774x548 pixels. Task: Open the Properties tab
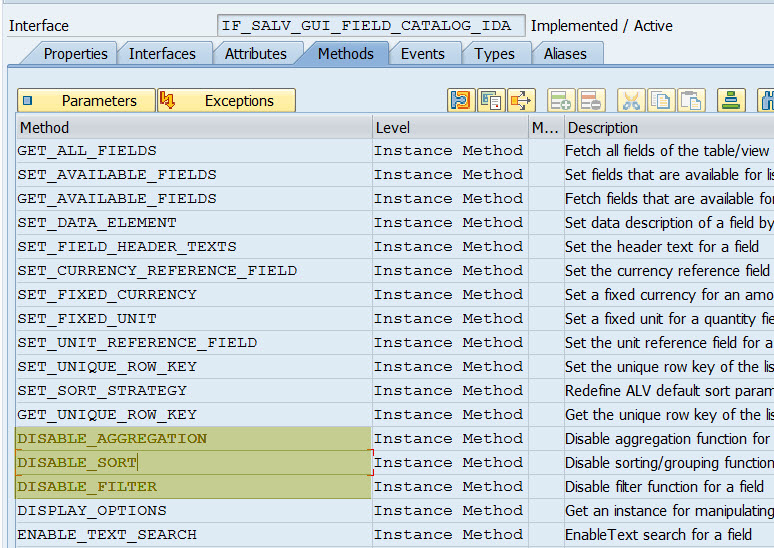[x=75, y=53]
